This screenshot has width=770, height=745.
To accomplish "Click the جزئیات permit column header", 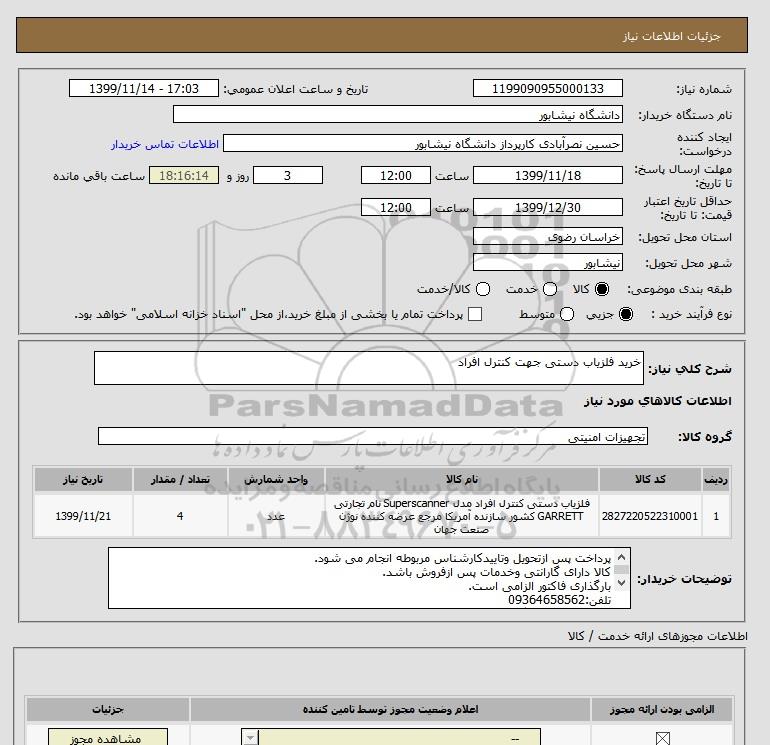I will 108,710.
